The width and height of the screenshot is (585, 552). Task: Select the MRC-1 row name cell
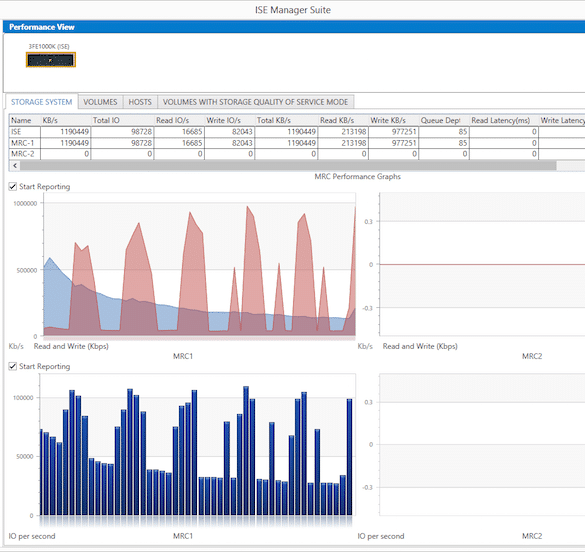pyautogui.click(x=25, y=143)
